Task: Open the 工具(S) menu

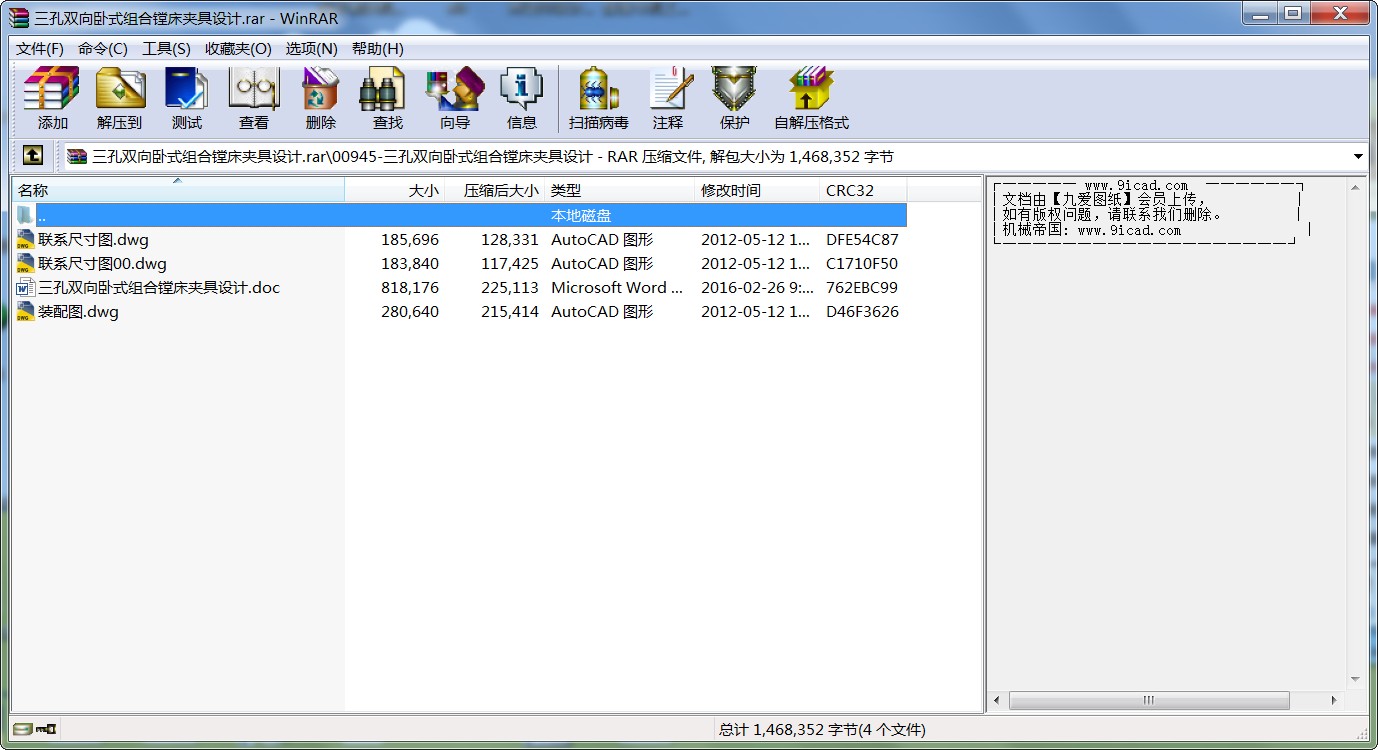Action: tap(166, 49)
